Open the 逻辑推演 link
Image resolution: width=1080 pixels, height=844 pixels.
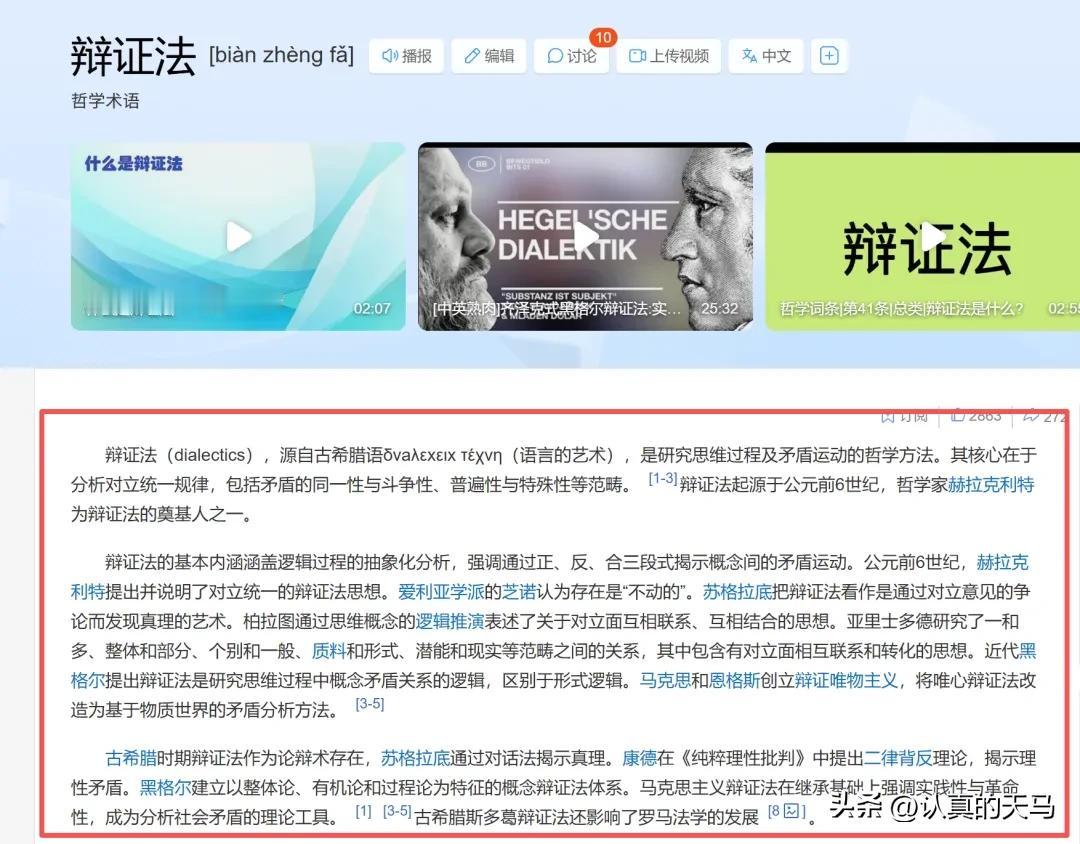[x=450, y=621]
